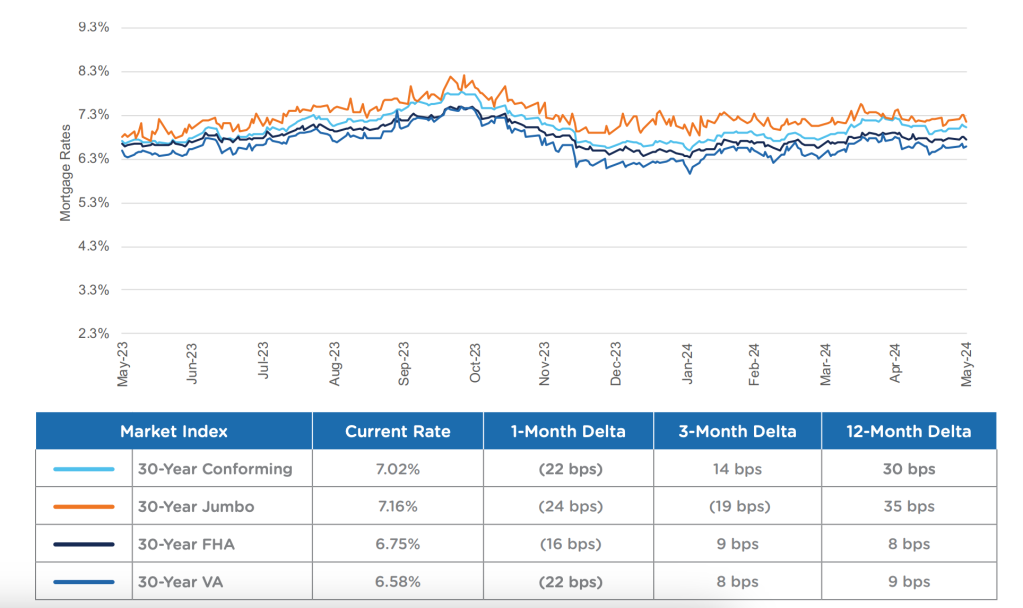Viewport: 1023px width, 608px height.
Task: Select the 30-Year Conforming row label
Action: pos(215,469)
